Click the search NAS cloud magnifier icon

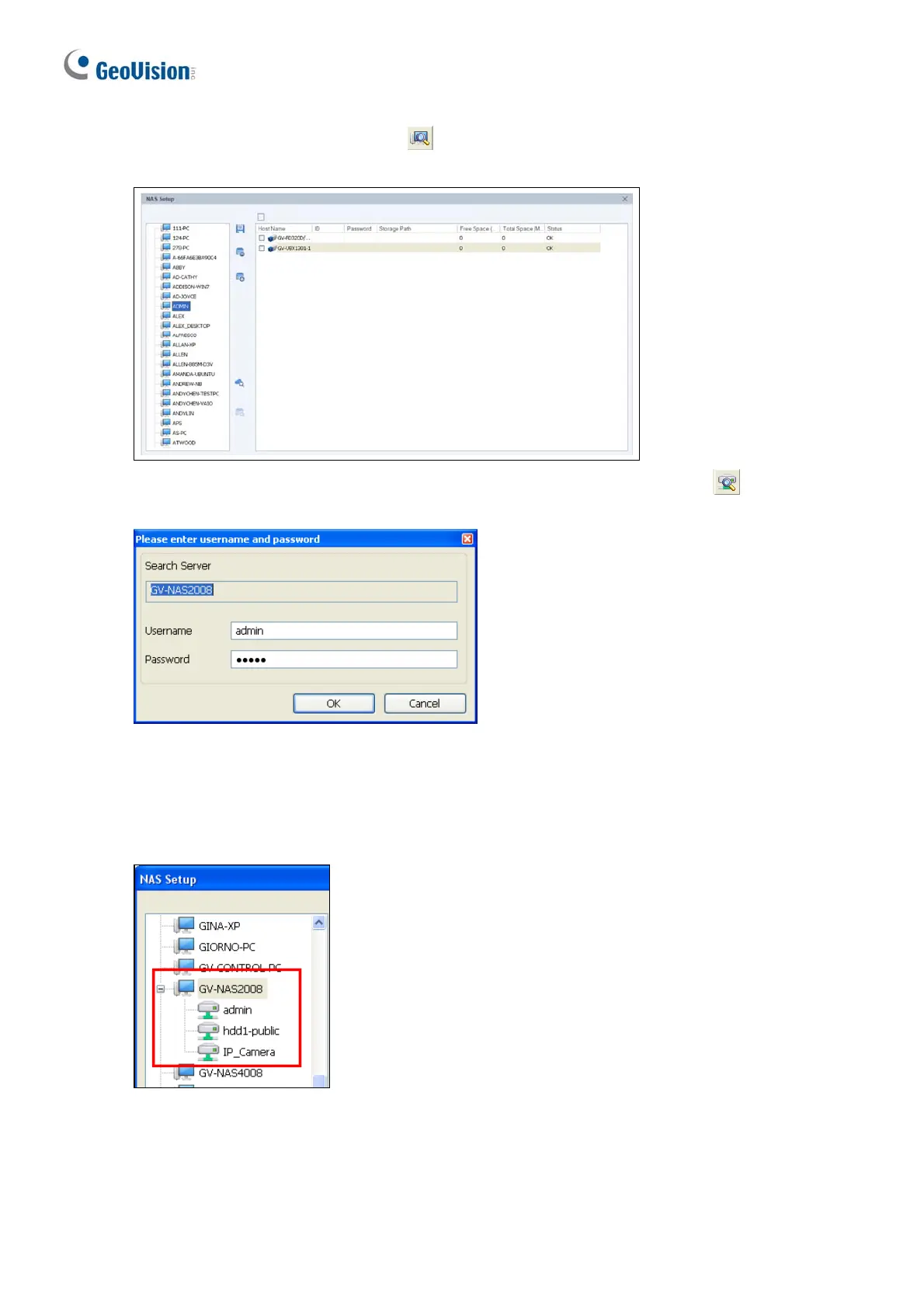(x=240, y=383)
